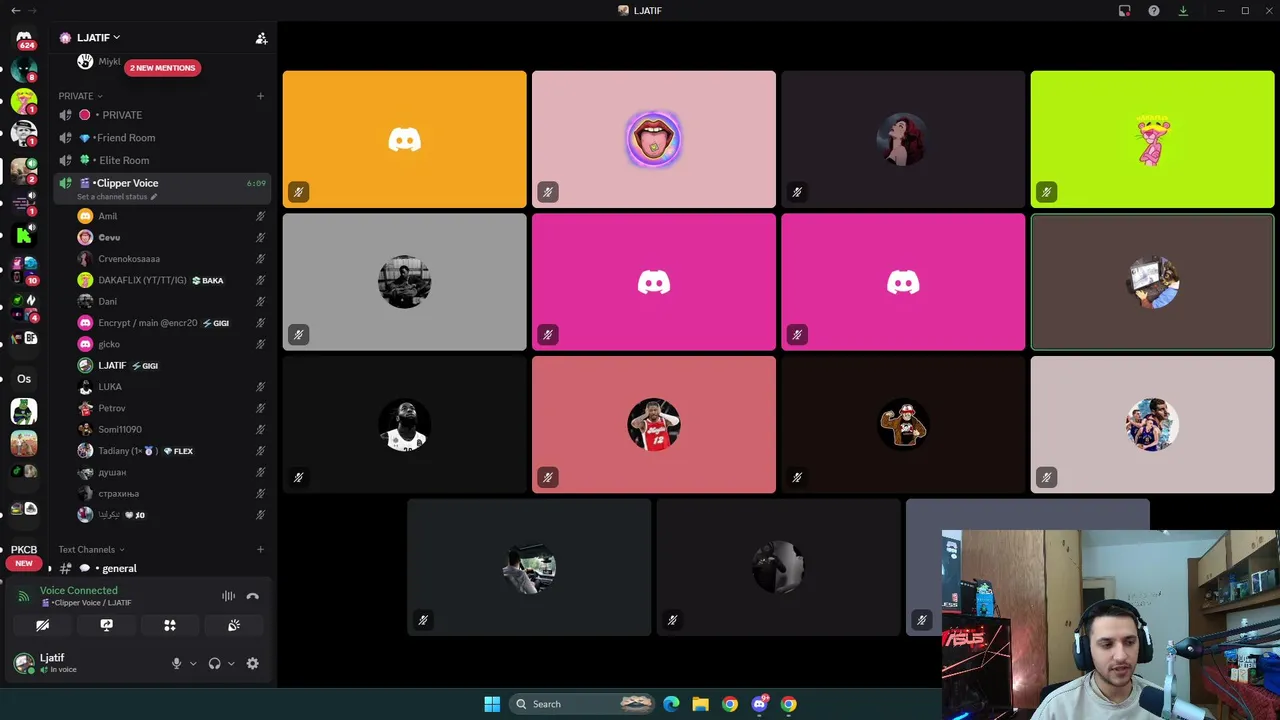Select Petrov in voice member list
Image resolution: width=1280 pixels, height=720 pixels.
click(x=171, y=408)
